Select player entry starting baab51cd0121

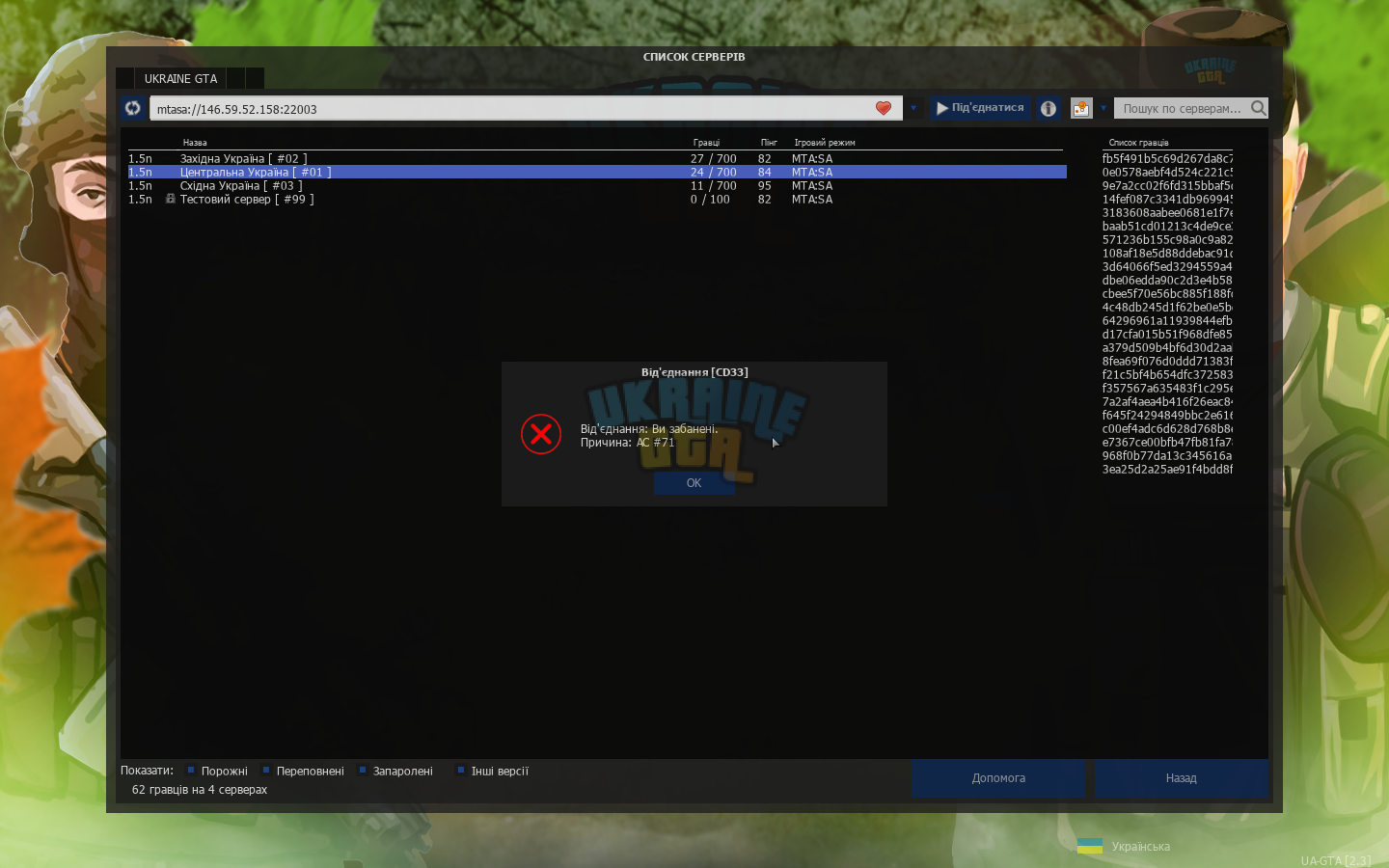pyautogui.click(x=1167, y=226)
